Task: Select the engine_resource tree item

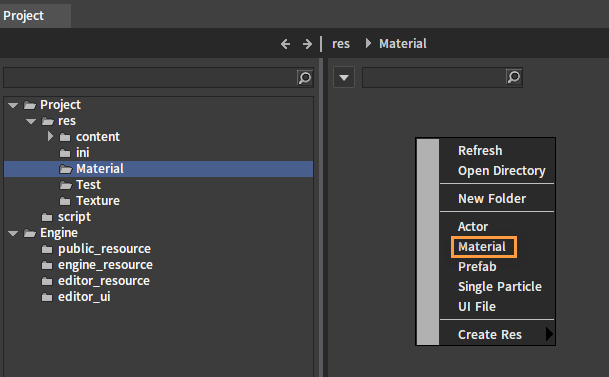Action: (x=105, y=265)
